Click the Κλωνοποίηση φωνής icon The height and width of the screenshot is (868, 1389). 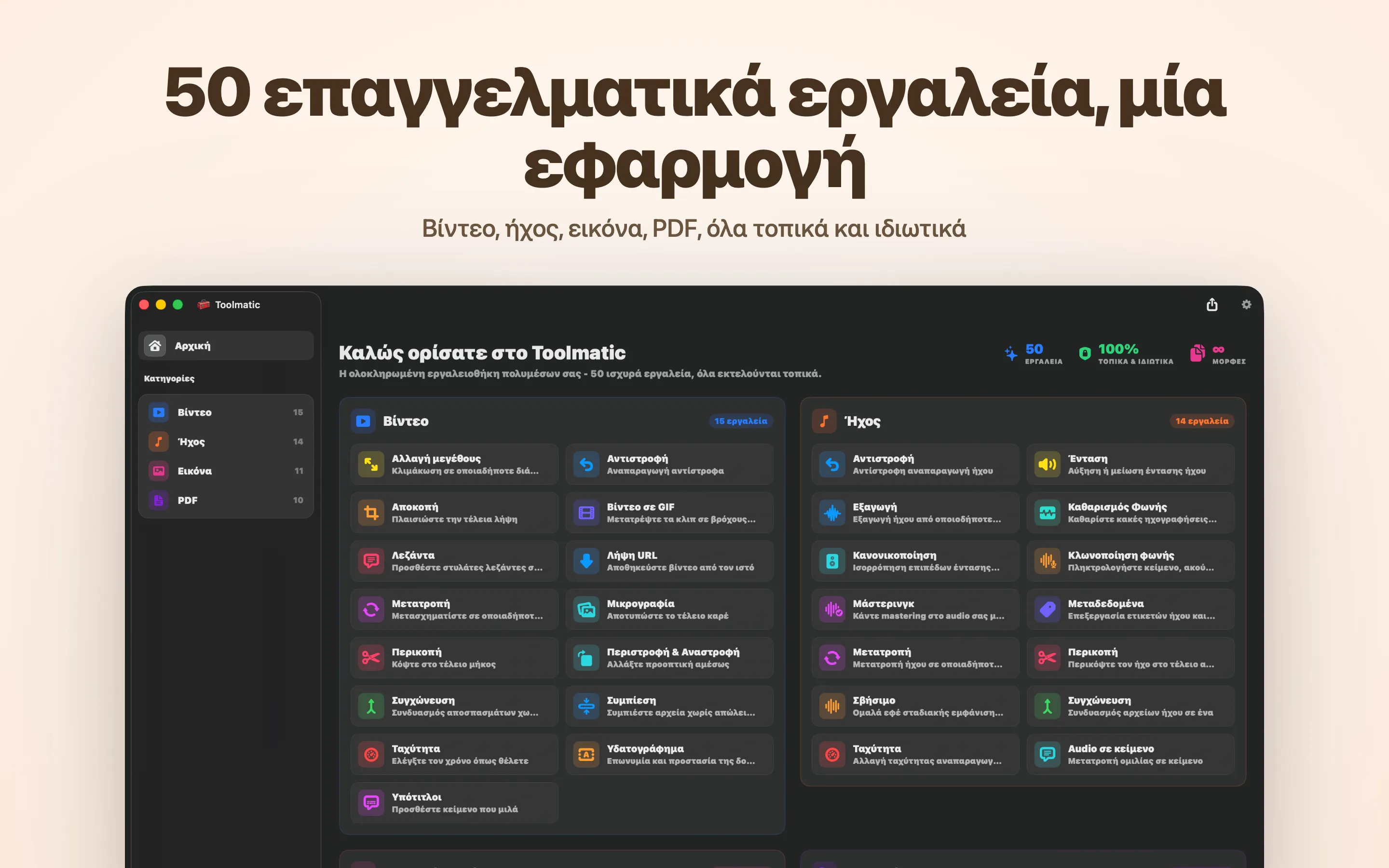(1048, 561)
